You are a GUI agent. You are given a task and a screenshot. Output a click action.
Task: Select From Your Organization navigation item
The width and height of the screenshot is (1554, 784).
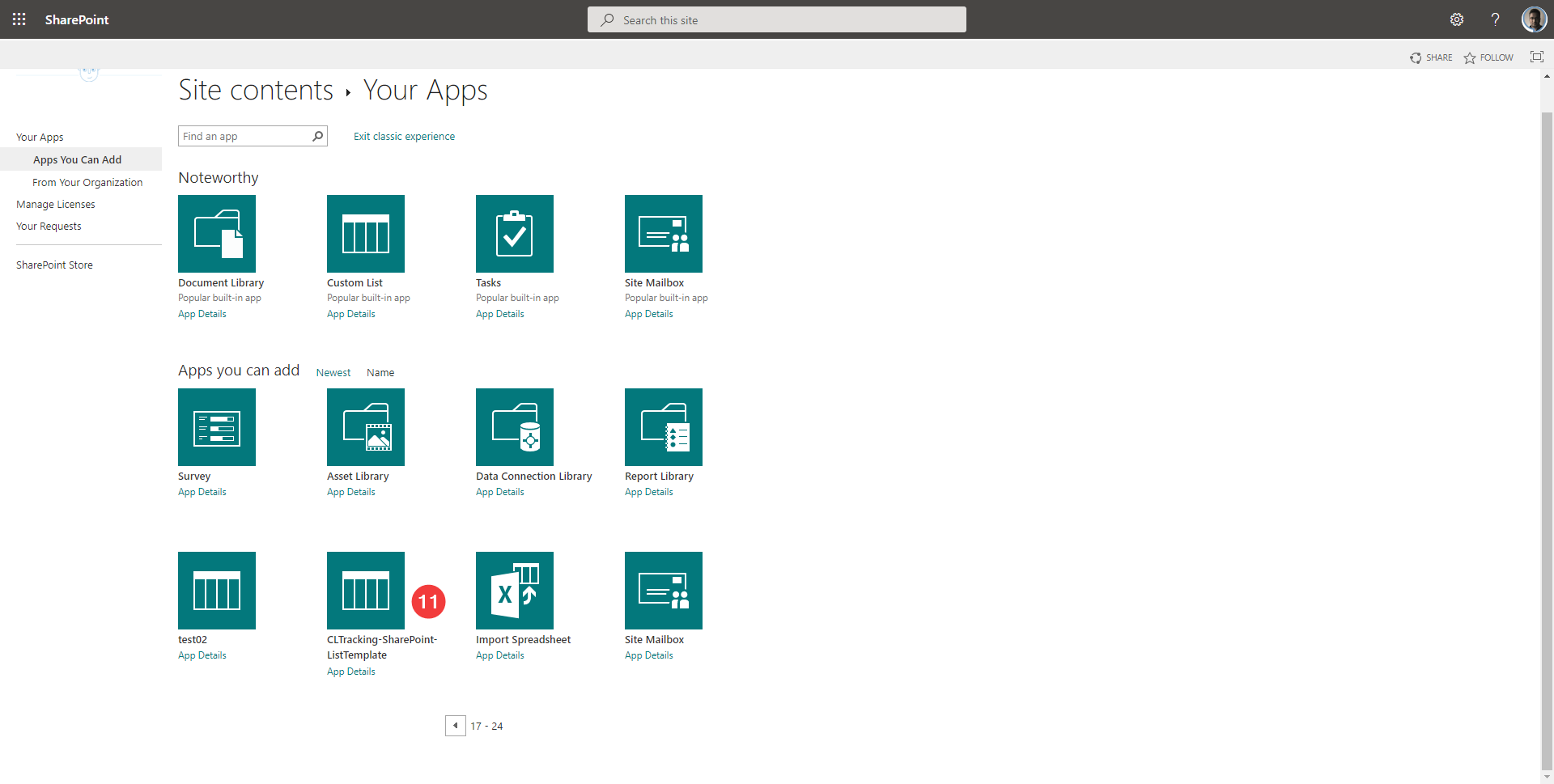pos(87,183)
